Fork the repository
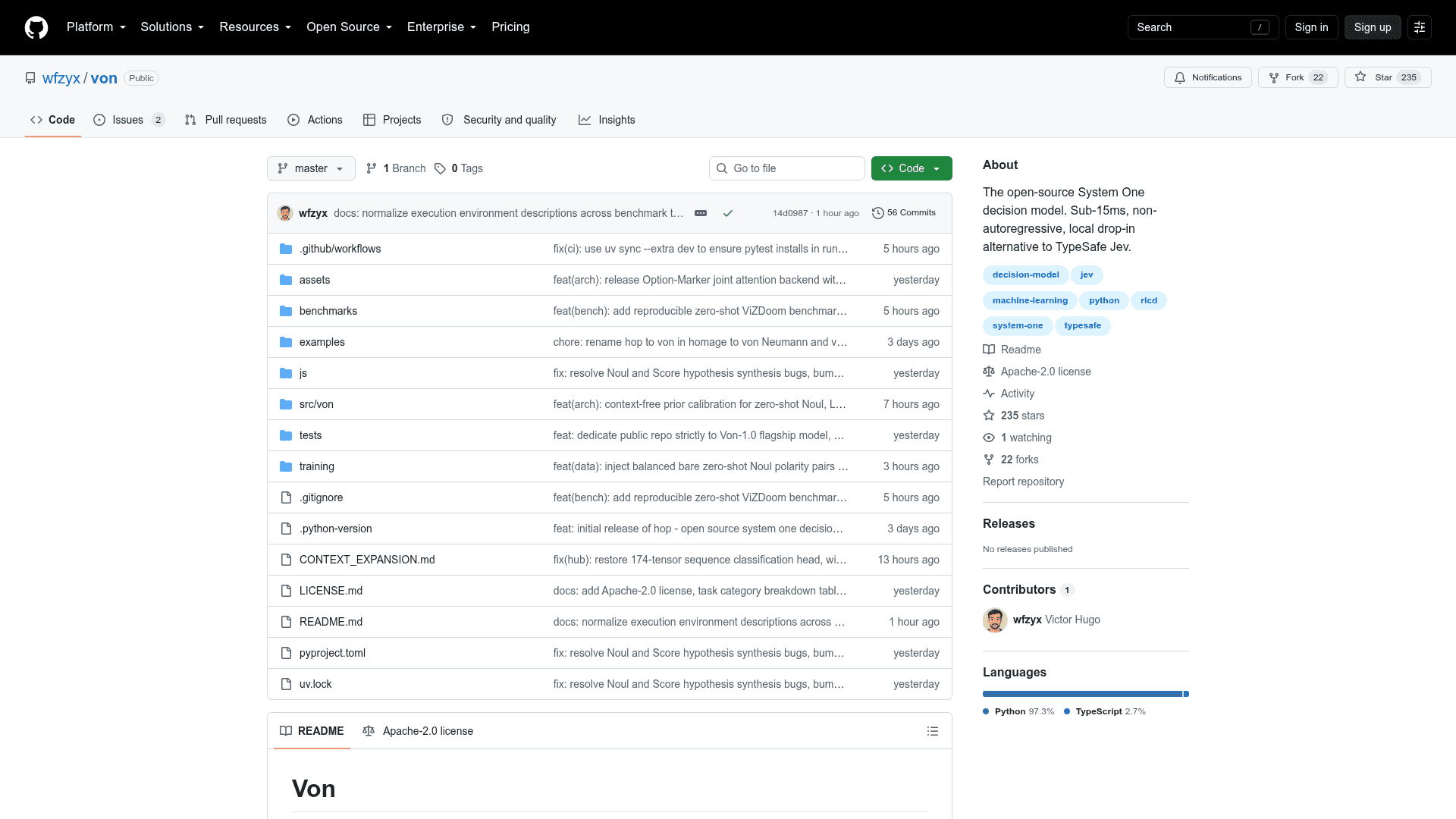Screen dimensions: 1456x819 (x=1298, y=77)
